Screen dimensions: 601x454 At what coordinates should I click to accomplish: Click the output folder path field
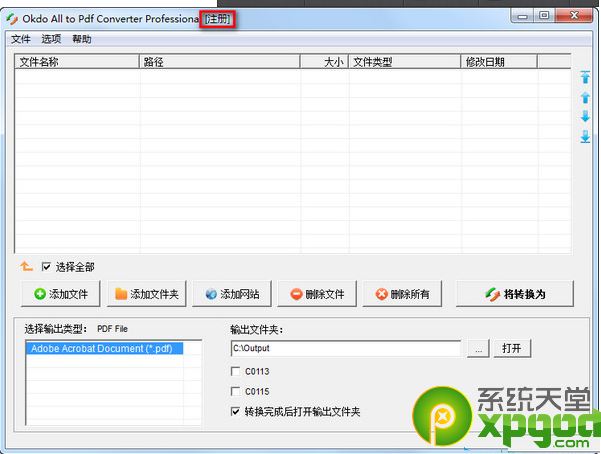[345, 348]
